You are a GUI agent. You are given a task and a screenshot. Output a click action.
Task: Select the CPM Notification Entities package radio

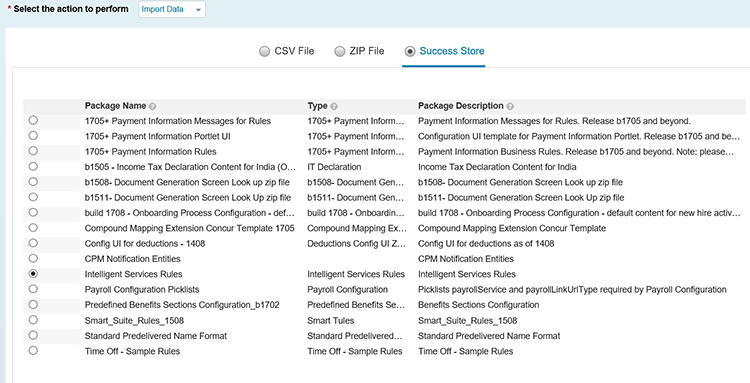coord(33,258)
